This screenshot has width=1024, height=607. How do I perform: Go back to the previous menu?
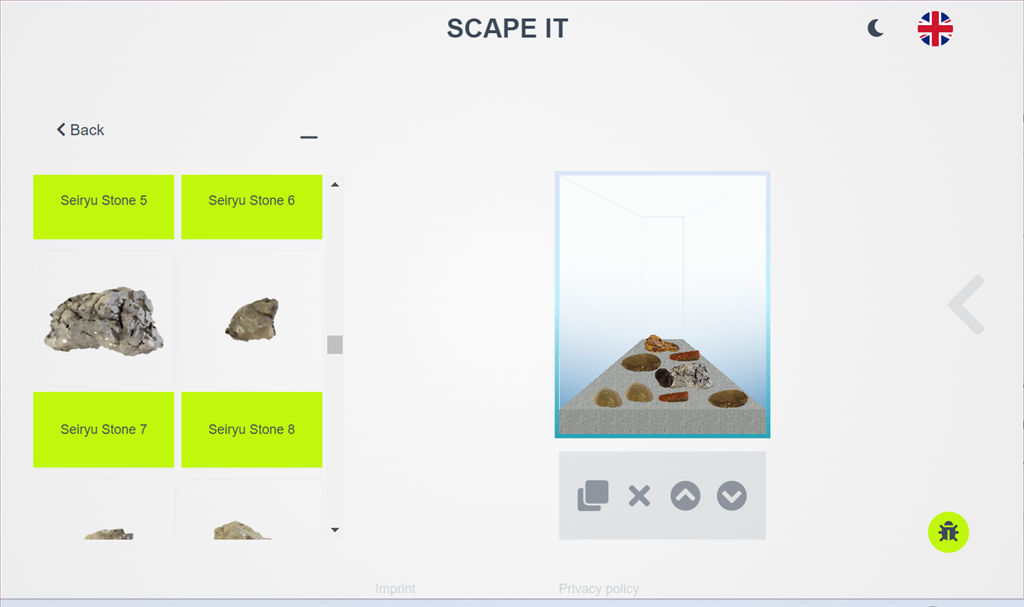point(80,130)
